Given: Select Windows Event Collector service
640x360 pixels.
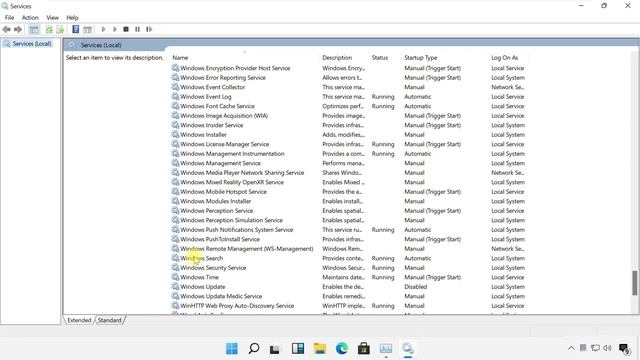Looking at the screenshot, I should [x=213, y=87].
